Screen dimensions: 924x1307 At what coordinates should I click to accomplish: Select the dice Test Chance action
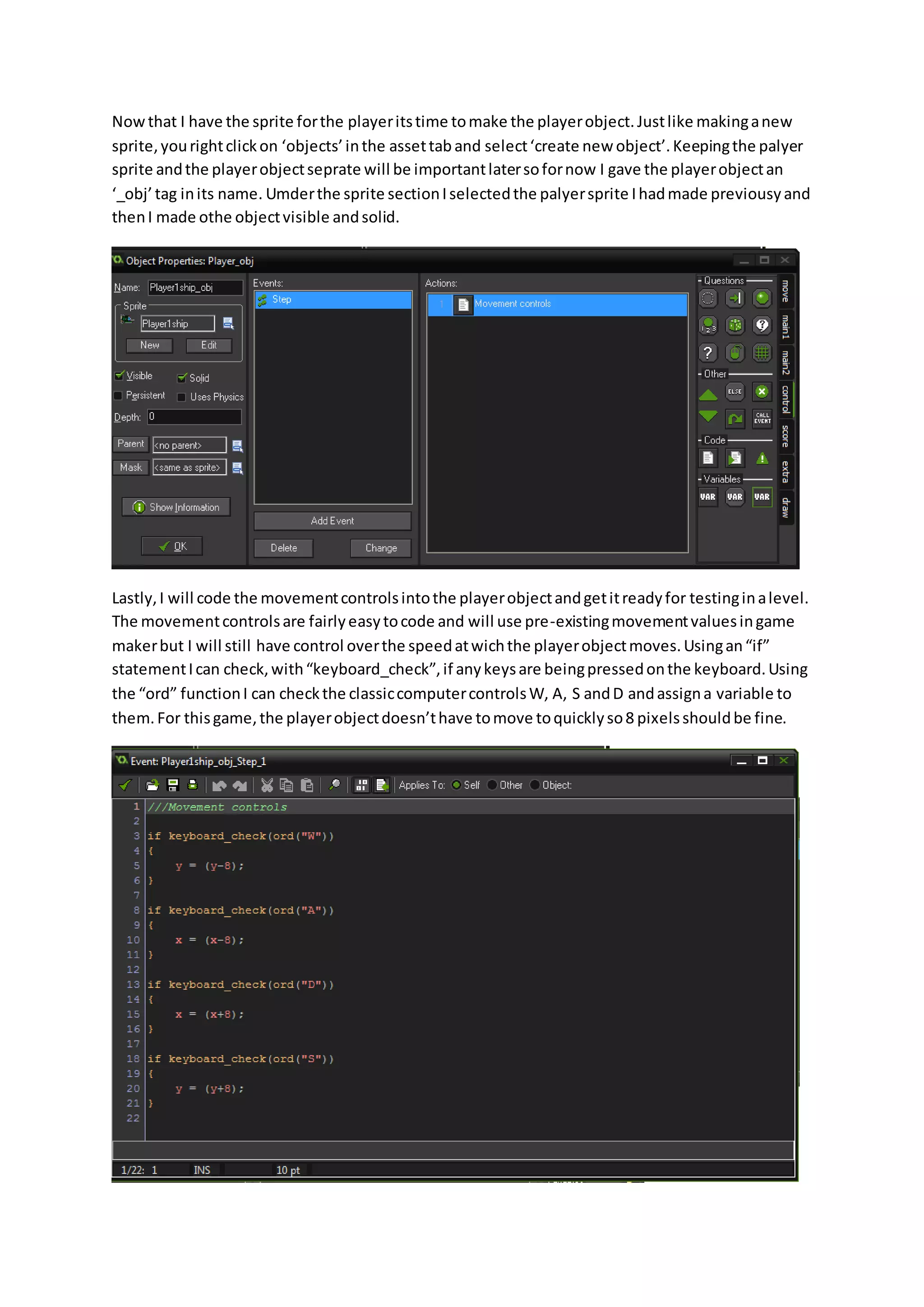(735, 325)
